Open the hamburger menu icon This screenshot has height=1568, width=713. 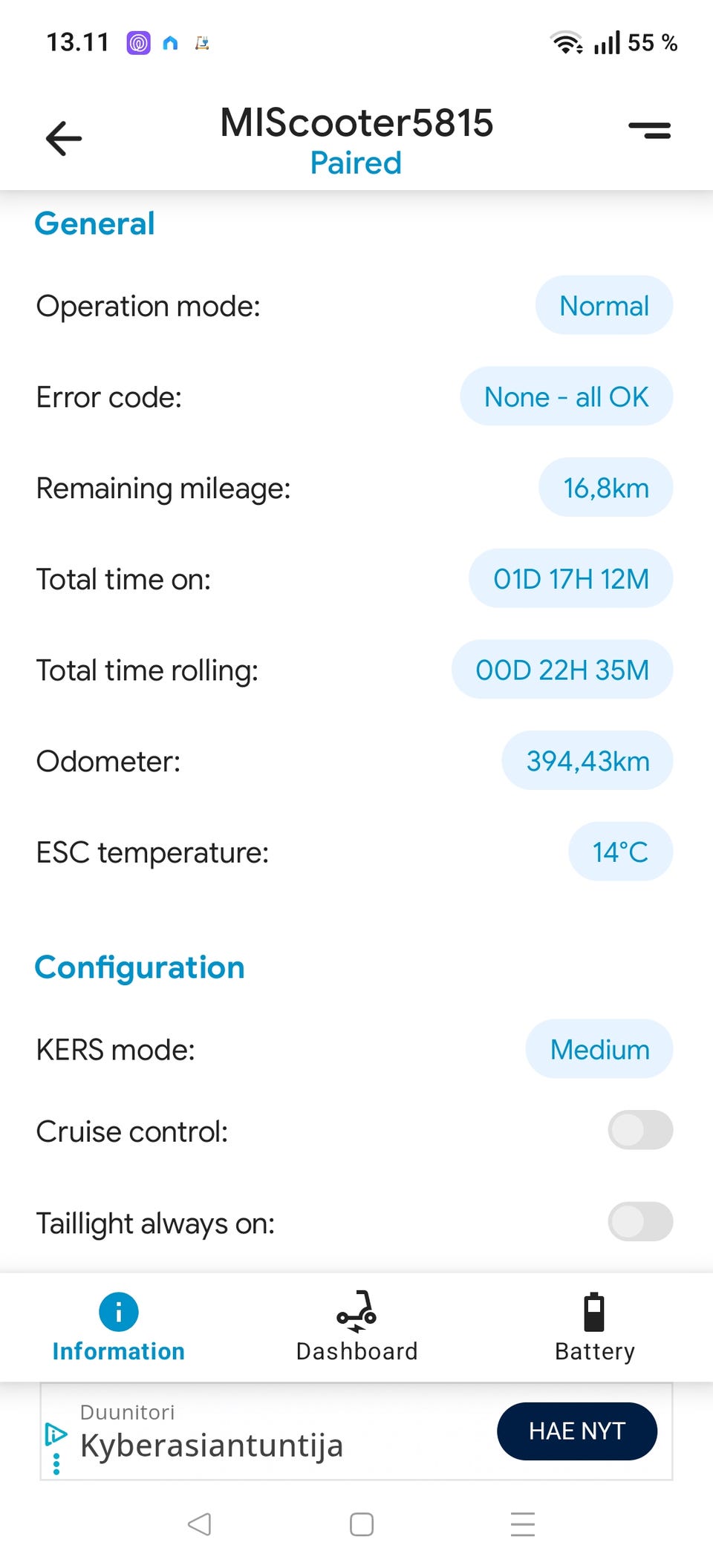(649, 131)
